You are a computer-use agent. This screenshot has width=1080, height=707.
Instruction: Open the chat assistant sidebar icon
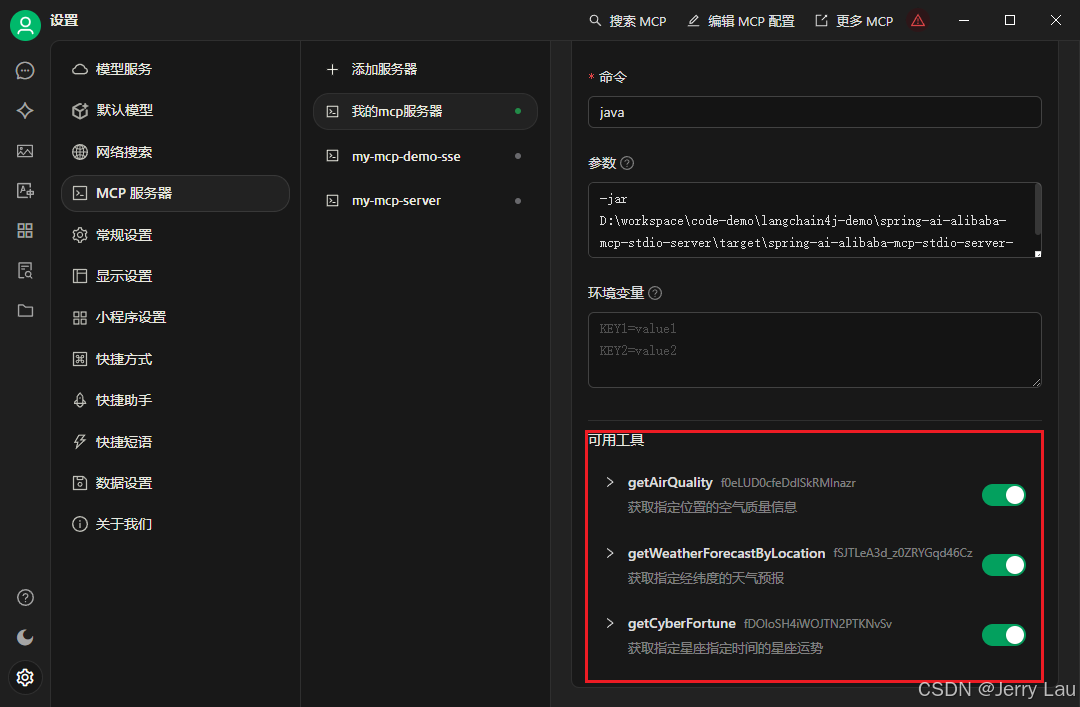point(25,70)
